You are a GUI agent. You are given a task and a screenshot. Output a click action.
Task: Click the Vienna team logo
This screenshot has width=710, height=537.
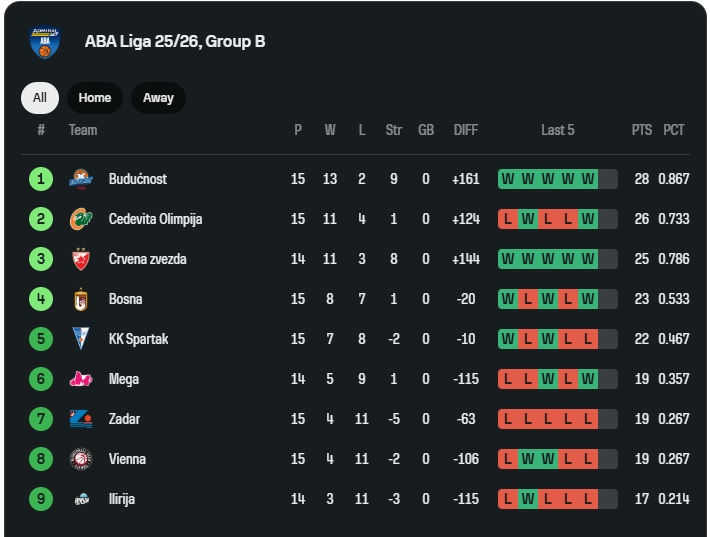coord(80,459)
